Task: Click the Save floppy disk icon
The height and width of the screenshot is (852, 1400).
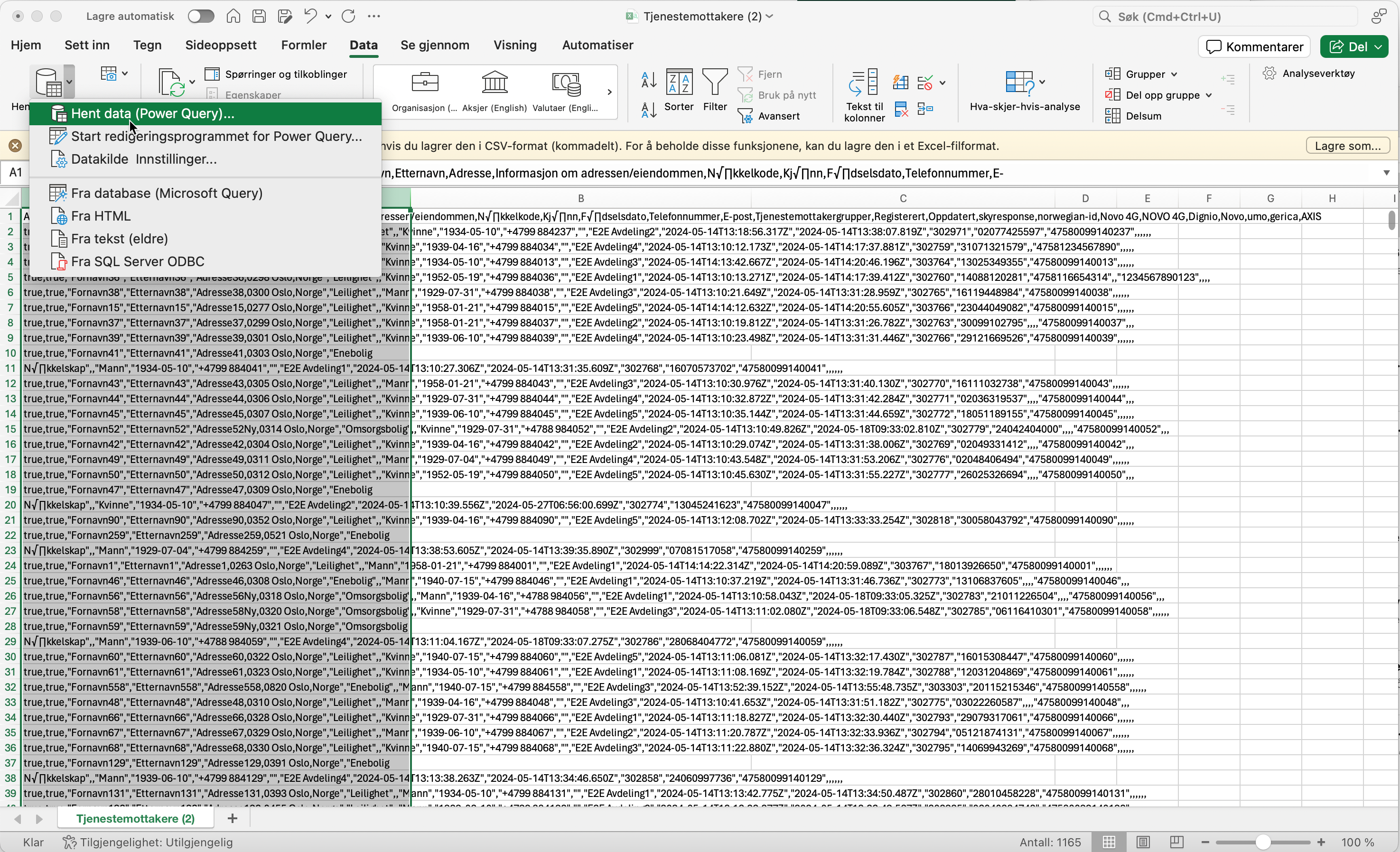Action: coord(259,17)
